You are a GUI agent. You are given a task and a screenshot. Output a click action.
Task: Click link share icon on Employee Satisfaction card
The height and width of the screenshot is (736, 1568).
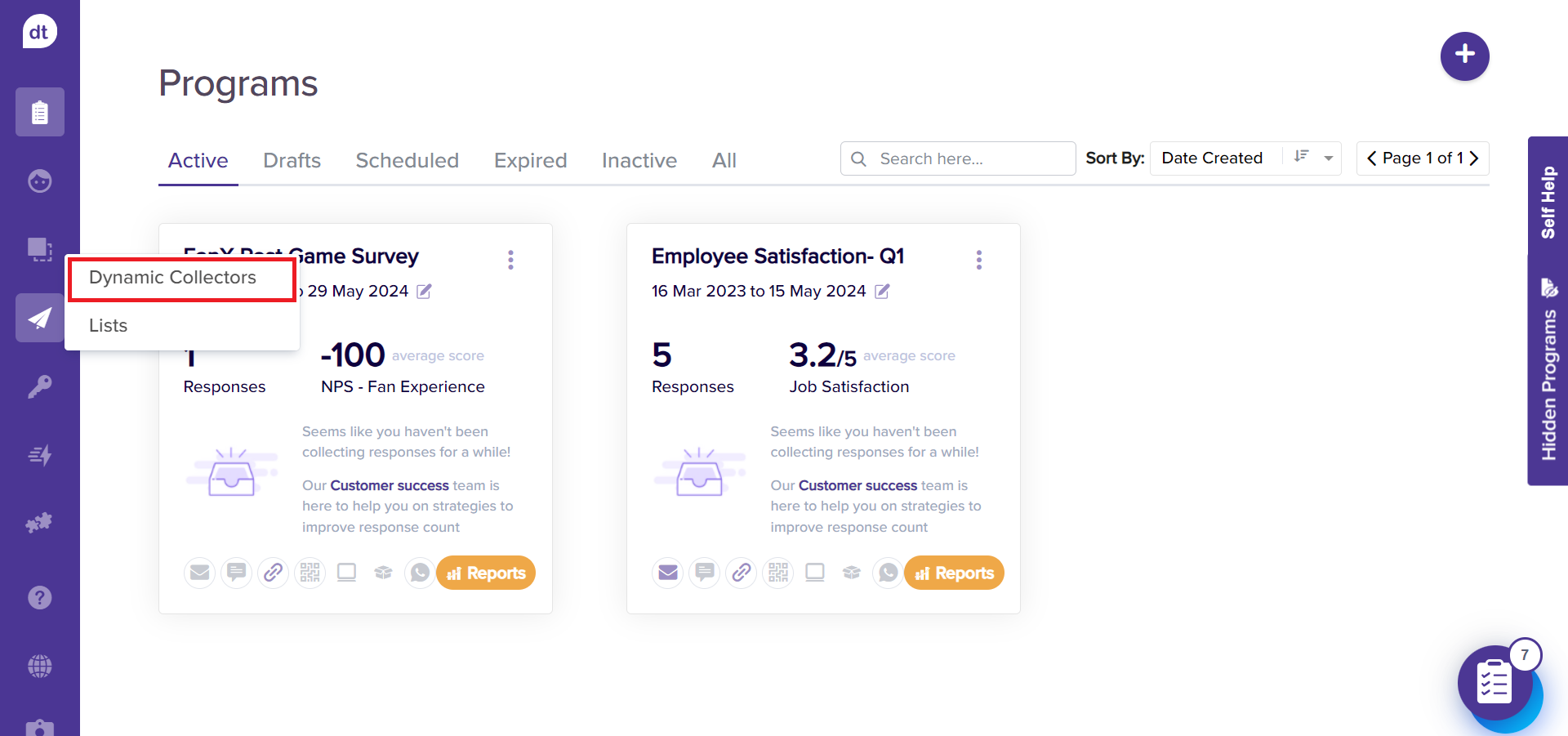pos(742,573)
